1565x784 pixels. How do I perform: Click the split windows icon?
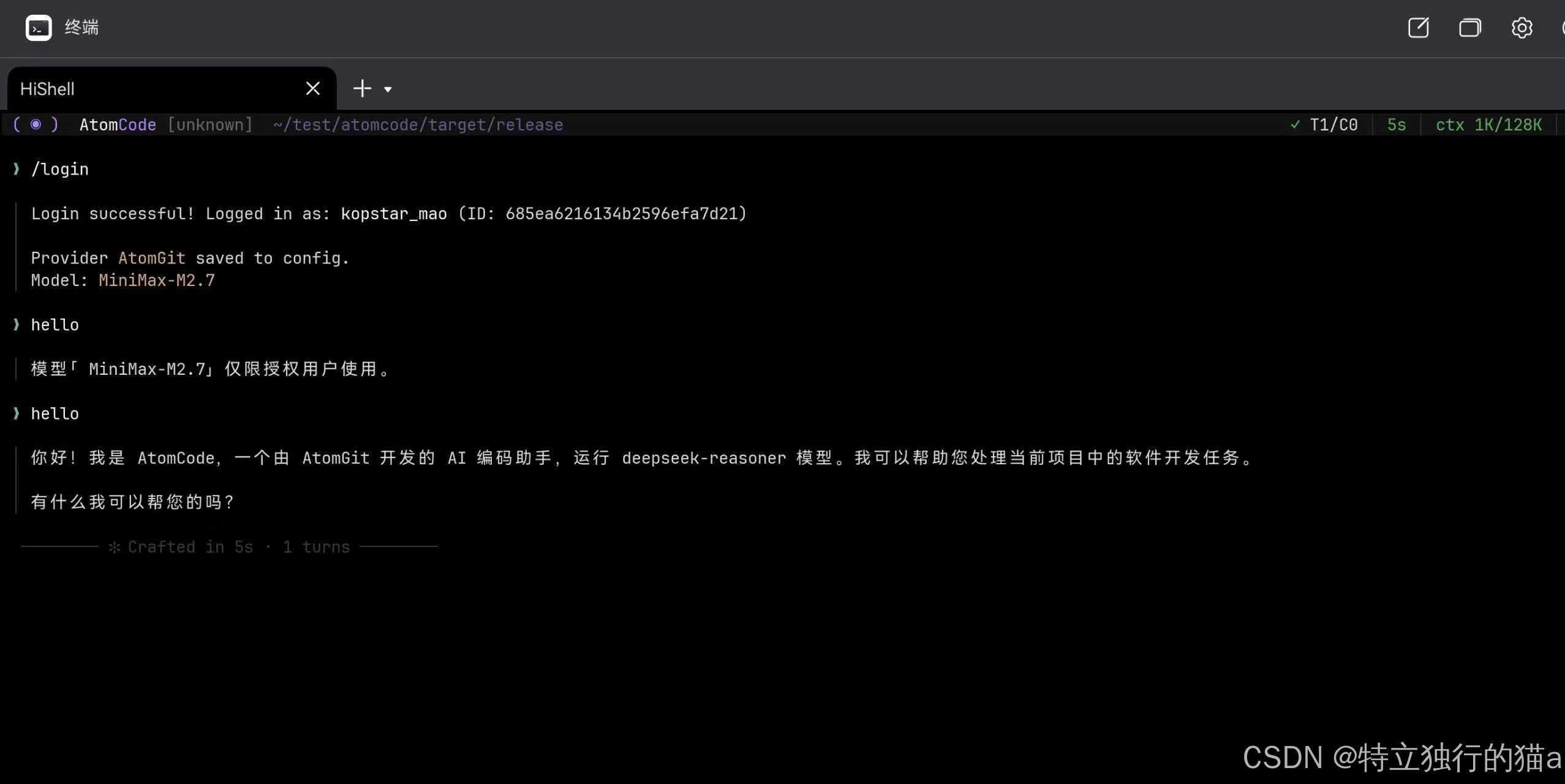tap(1469, 28)
